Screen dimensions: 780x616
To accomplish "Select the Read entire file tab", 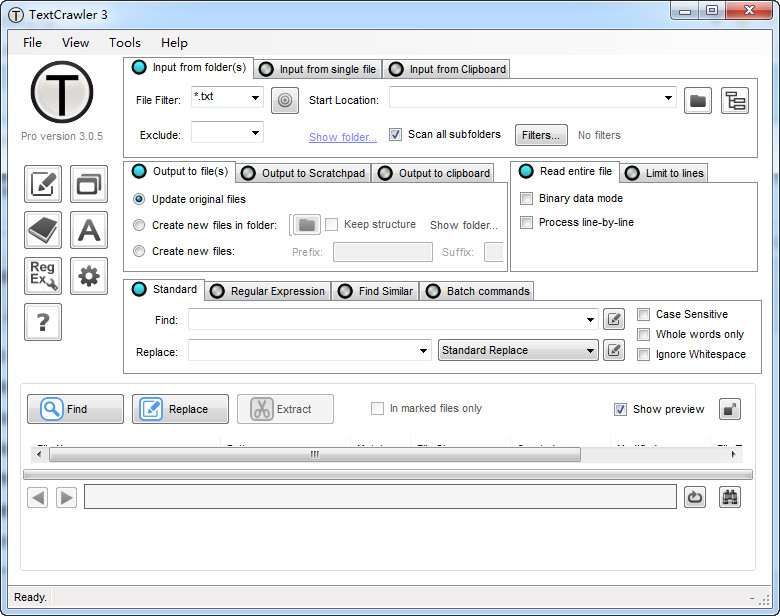I will point(566,171).
